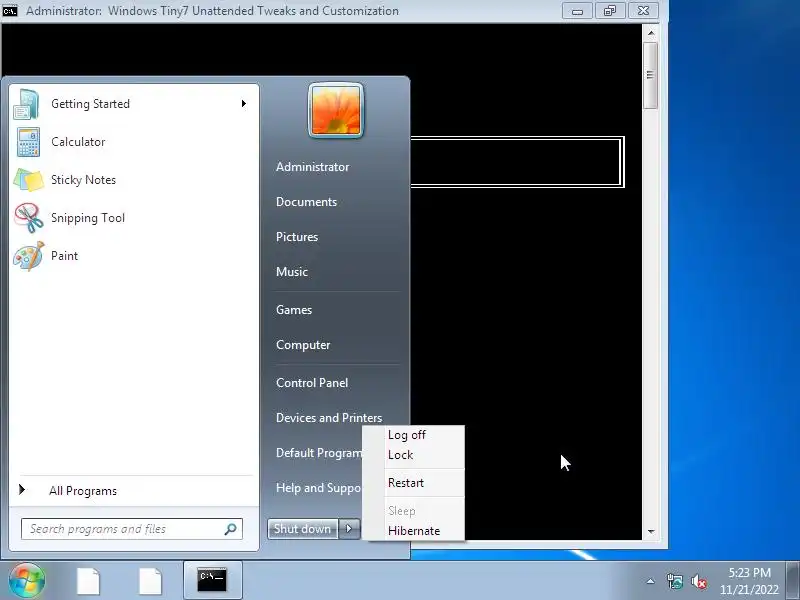Click the muted volume tray icon
This screenshot has height=600, width=800.
[x=698, y=581]
